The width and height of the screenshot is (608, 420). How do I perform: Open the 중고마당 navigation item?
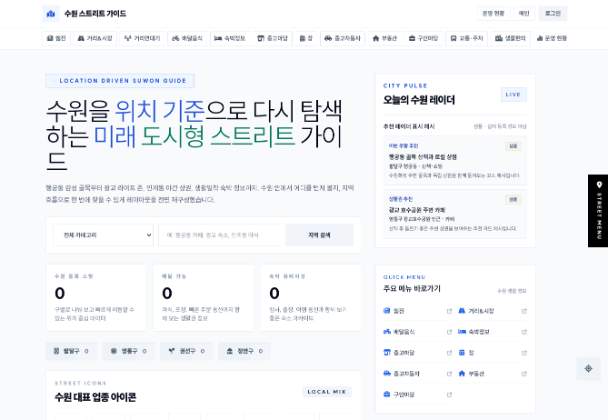[x=272, y=38]
